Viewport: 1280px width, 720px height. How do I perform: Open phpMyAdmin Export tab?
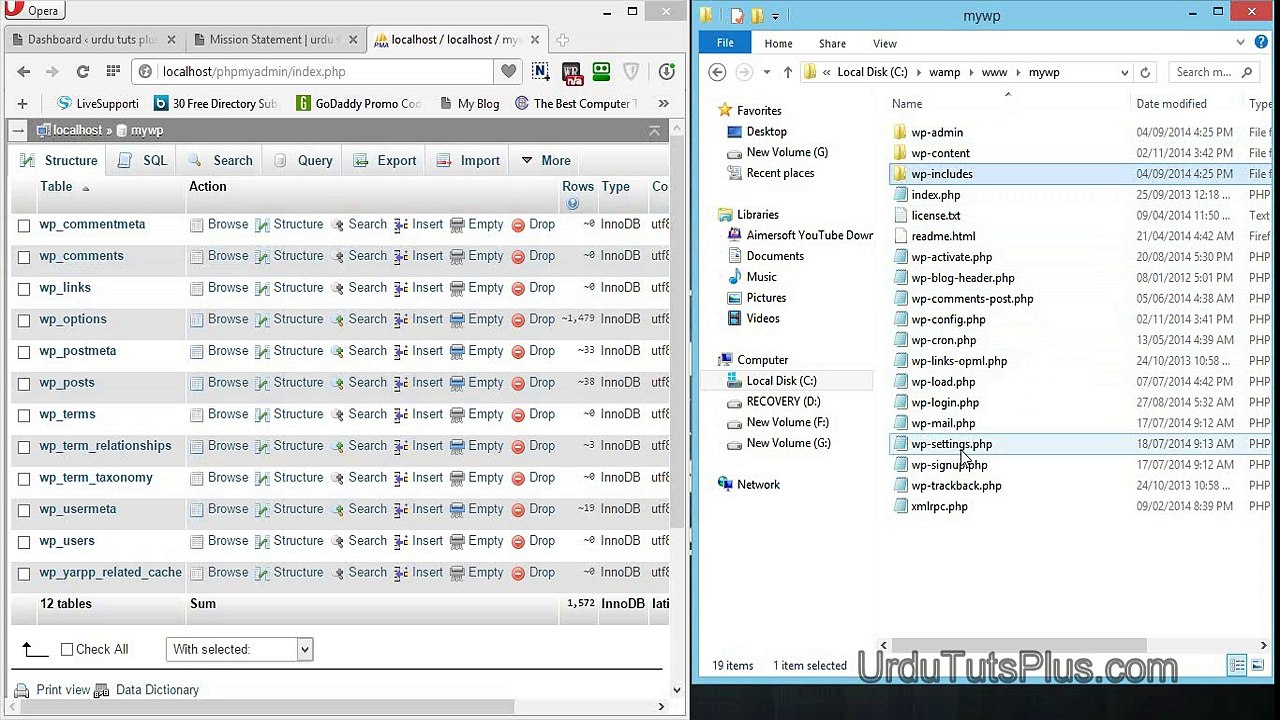[385, 160]
